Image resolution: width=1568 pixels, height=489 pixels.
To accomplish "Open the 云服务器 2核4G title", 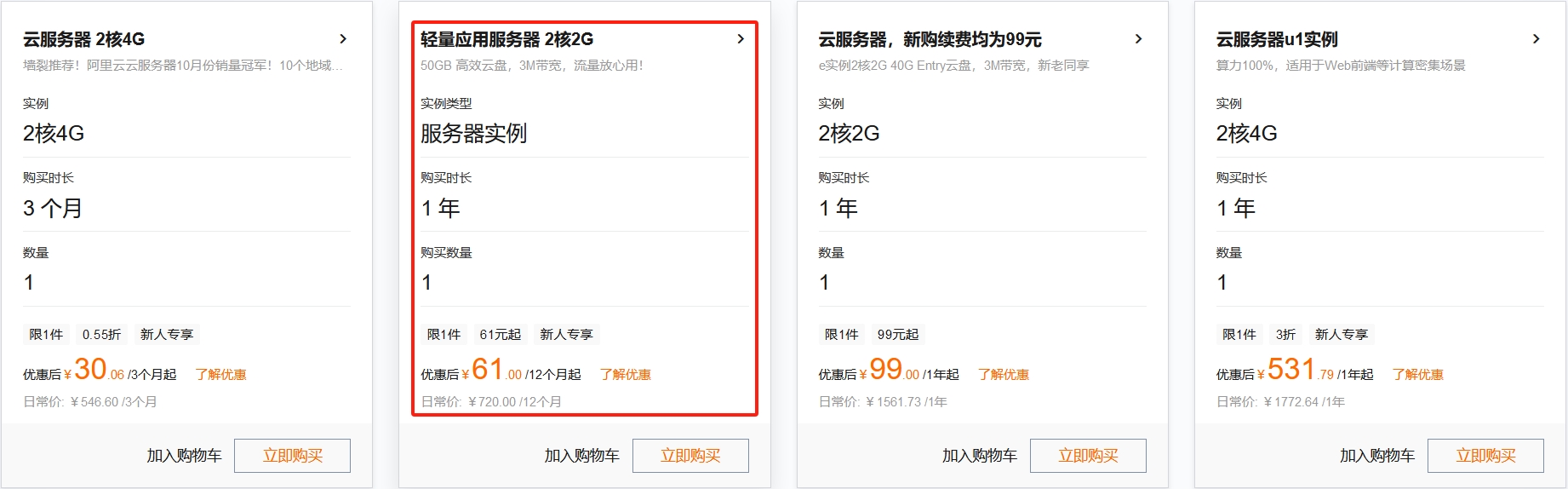I will click(83, 39).
